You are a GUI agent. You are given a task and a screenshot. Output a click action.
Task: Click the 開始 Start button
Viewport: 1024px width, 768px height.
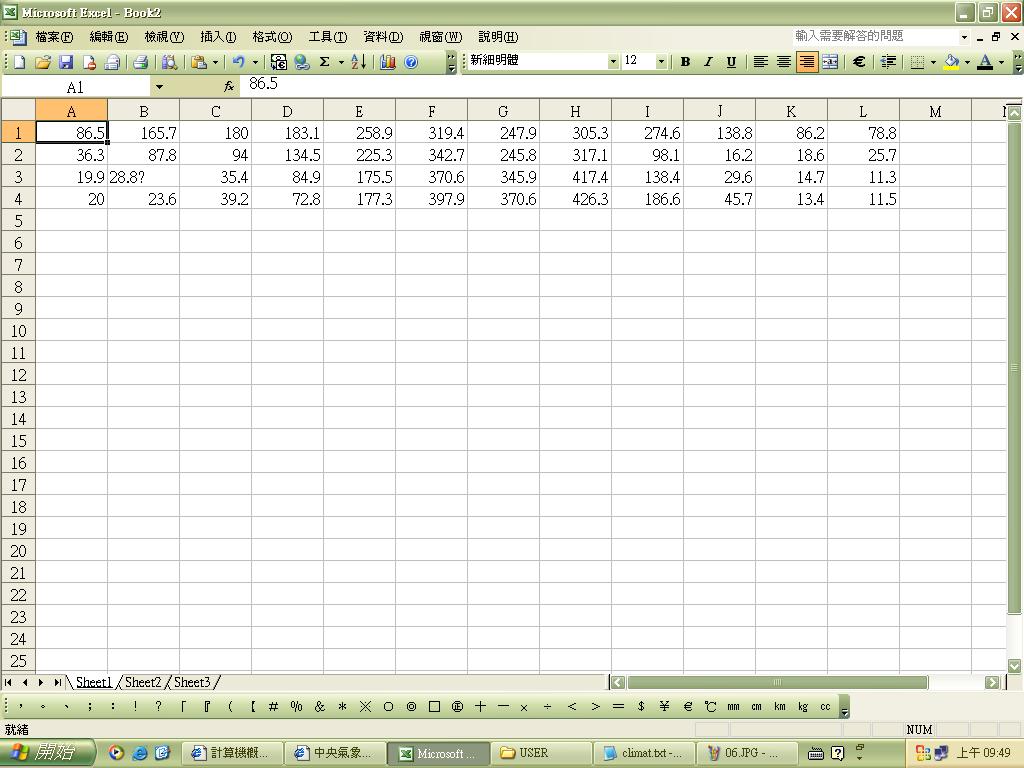[48, 753]
